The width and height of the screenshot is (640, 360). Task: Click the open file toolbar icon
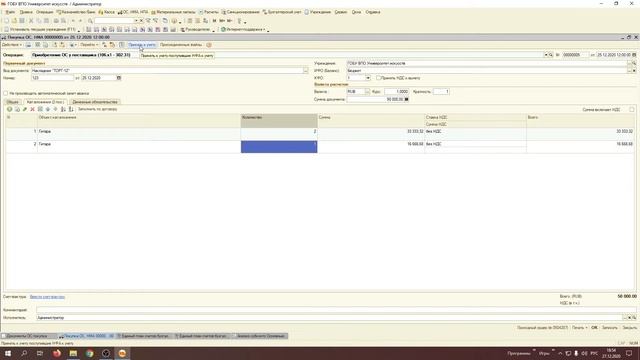(14, 21)
